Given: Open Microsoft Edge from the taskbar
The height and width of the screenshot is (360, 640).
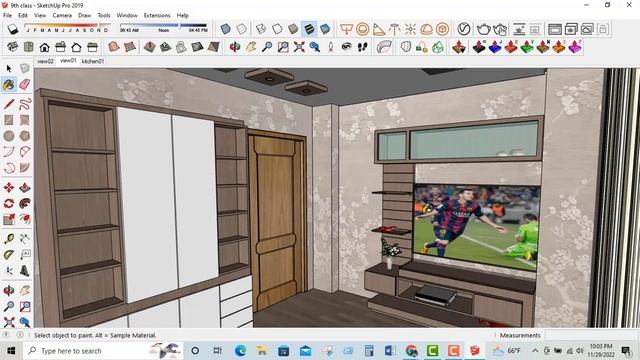Looking at the screenshot, I should click(240, 351).
